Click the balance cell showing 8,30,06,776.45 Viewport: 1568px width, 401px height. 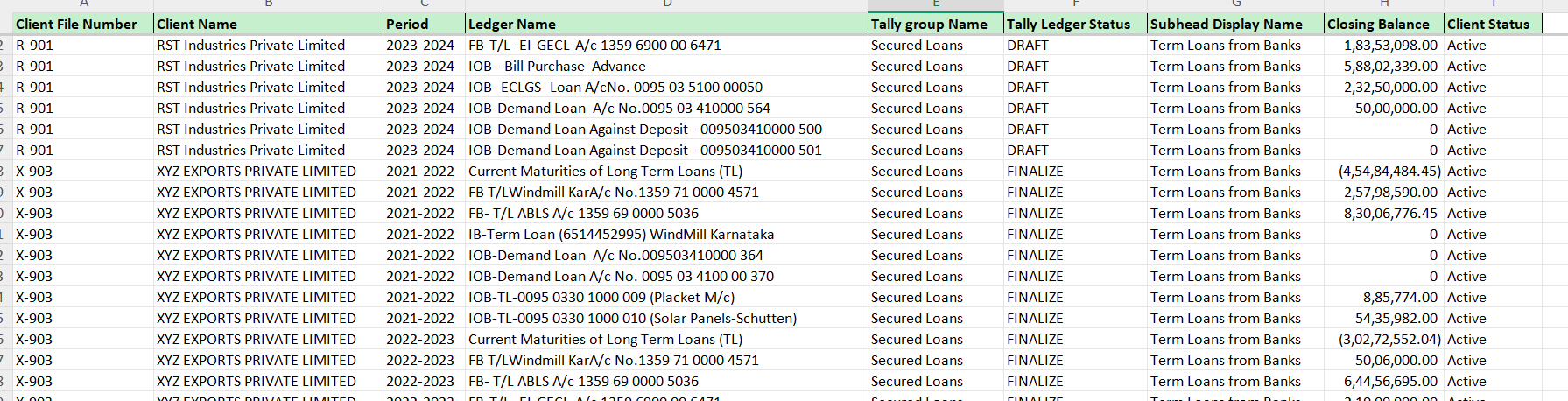point(1390,214)
